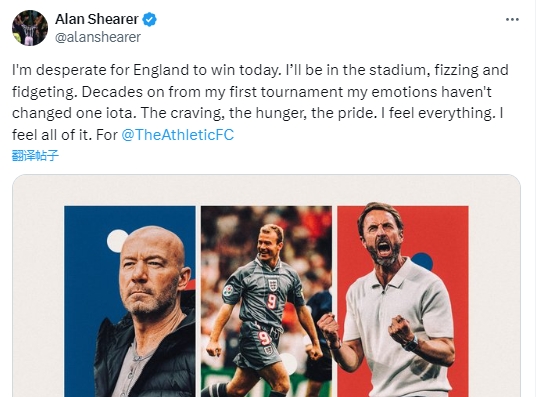Click the tweet line starting "I'm desperate for England"

pos(260,70)
